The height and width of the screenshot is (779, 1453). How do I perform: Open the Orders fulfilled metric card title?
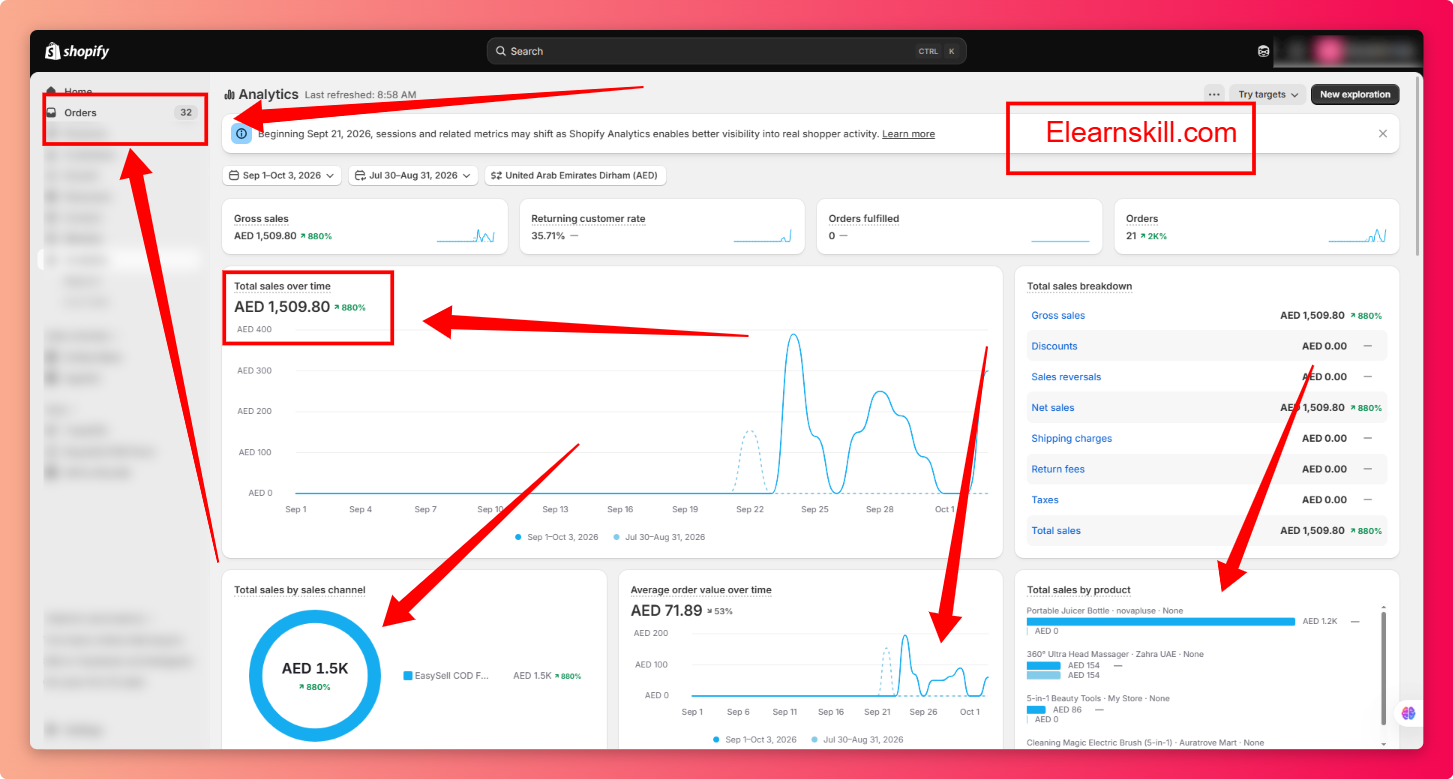(864, 219)
